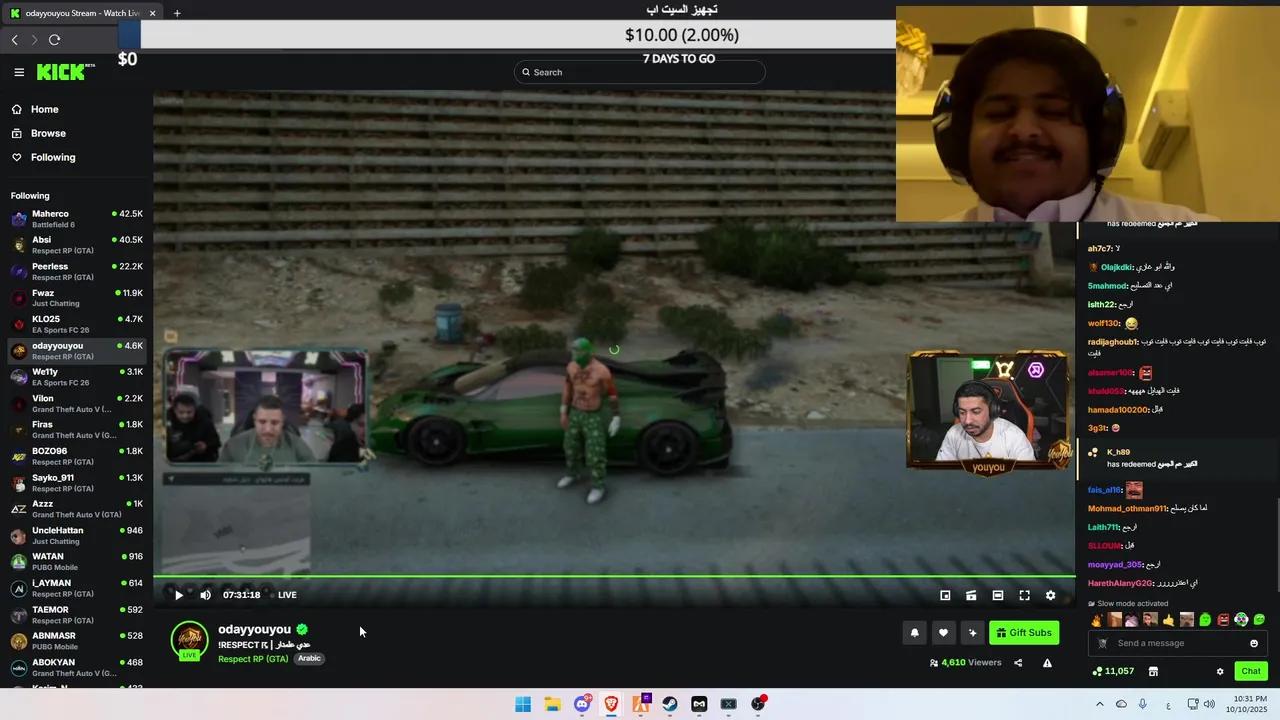The width and height of the screenshot is (1280, 720).
Task: Open BOZO96 channel in Following list
Action: (77, 456)
